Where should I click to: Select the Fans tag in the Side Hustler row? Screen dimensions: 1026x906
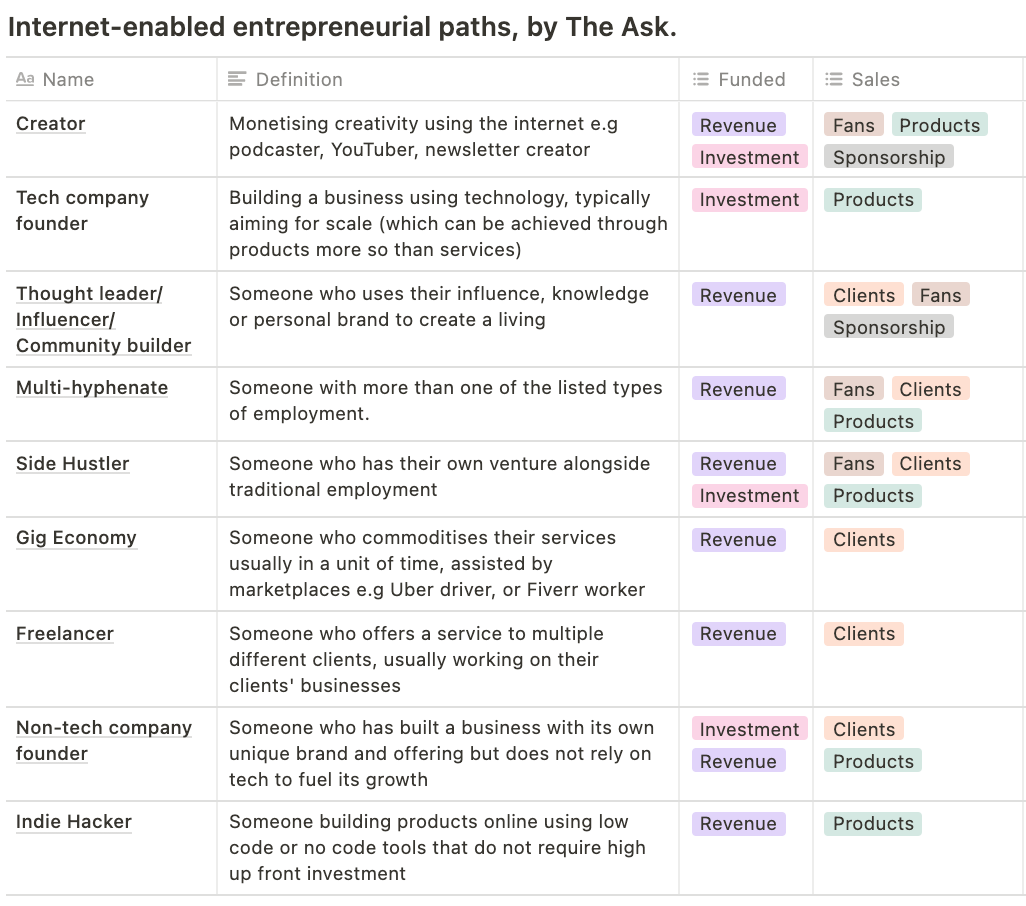[853, 463]
